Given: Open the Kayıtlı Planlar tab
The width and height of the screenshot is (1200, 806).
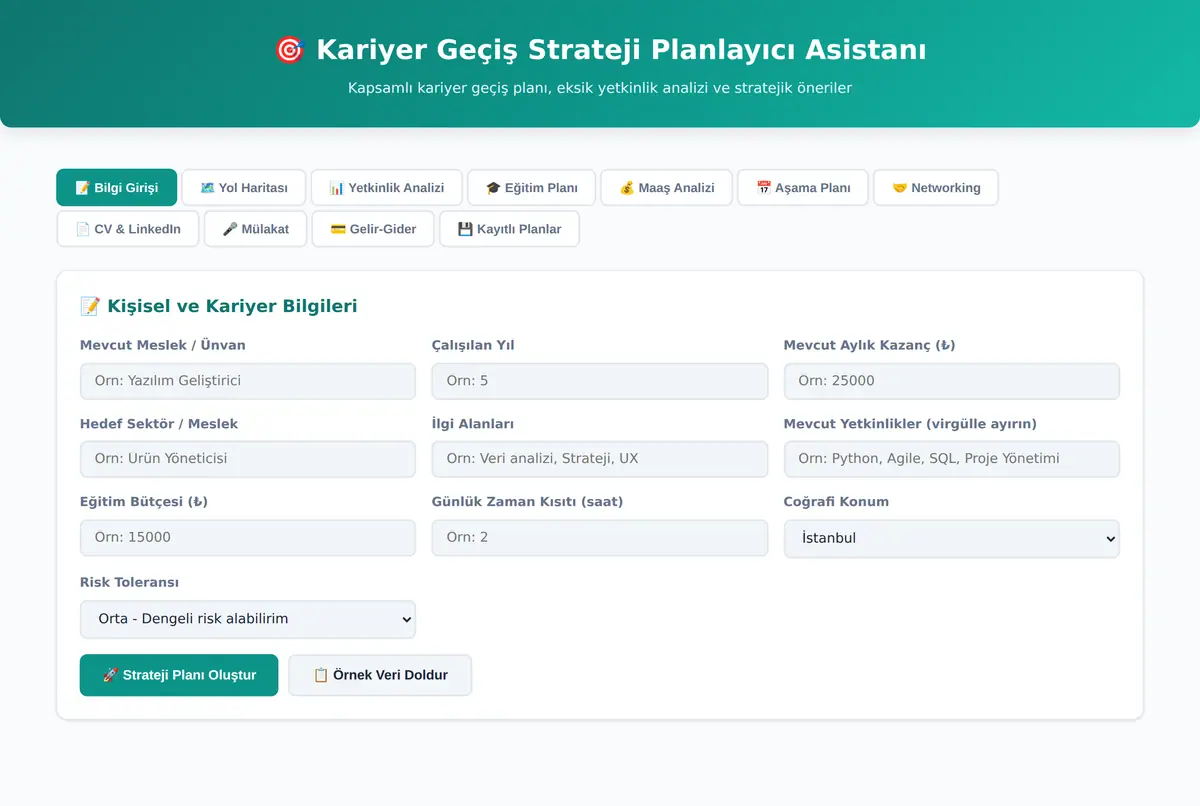Looking at the screenshot, I should tap(509, 229).
